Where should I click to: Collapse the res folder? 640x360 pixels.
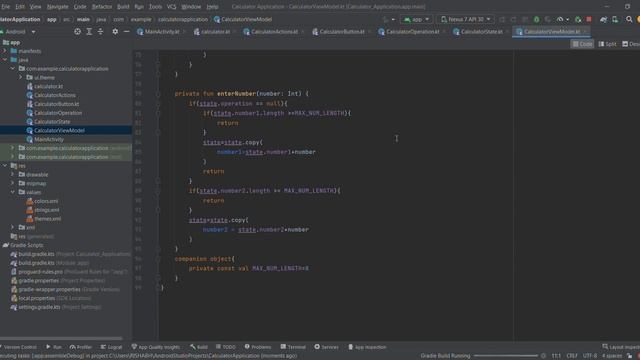click(5, 166)
